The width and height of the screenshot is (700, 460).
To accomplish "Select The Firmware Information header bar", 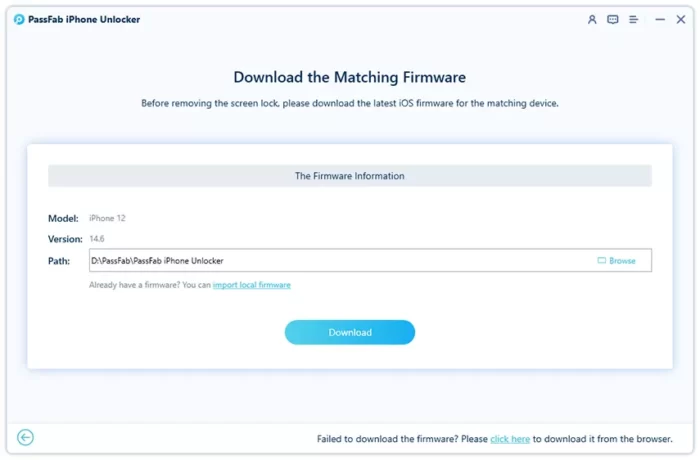I will [x=350, y=176].
